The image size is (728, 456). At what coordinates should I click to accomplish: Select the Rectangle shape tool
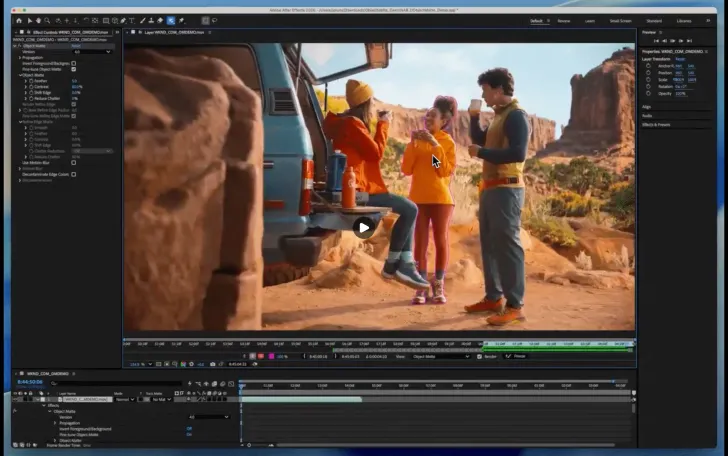coord(106,20)
